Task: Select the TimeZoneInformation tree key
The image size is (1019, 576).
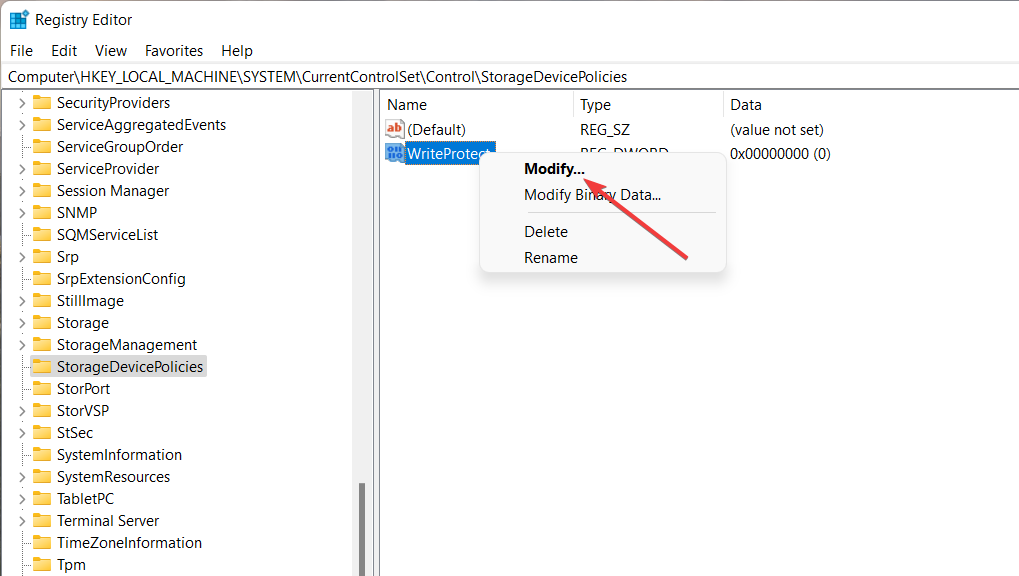Action: [129, 543]
